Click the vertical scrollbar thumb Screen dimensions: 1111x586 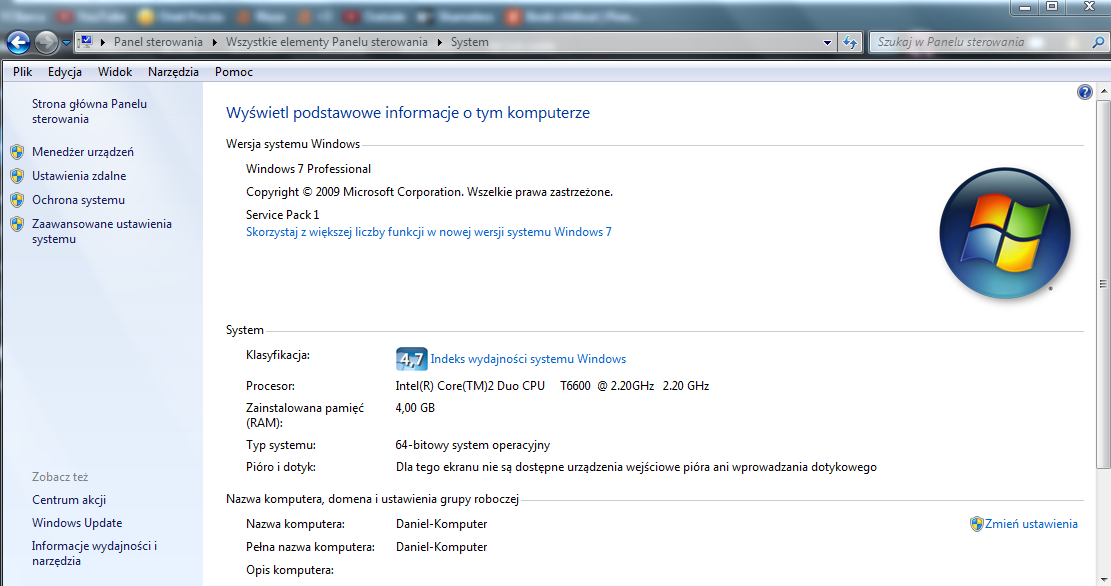coord(1102,283)
